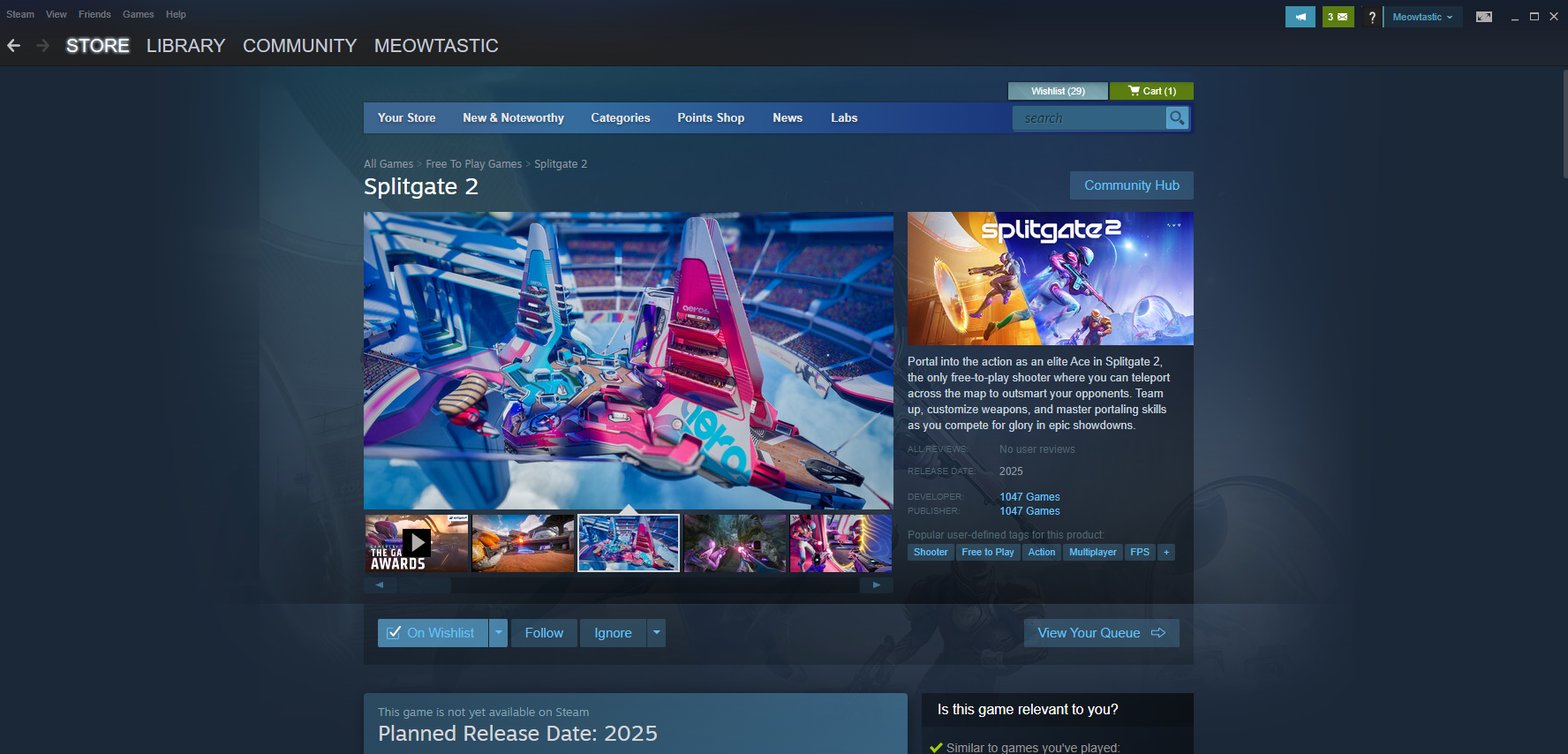Click the question mark help icon
The image size is (1568, 754).
coord(1371,18)
